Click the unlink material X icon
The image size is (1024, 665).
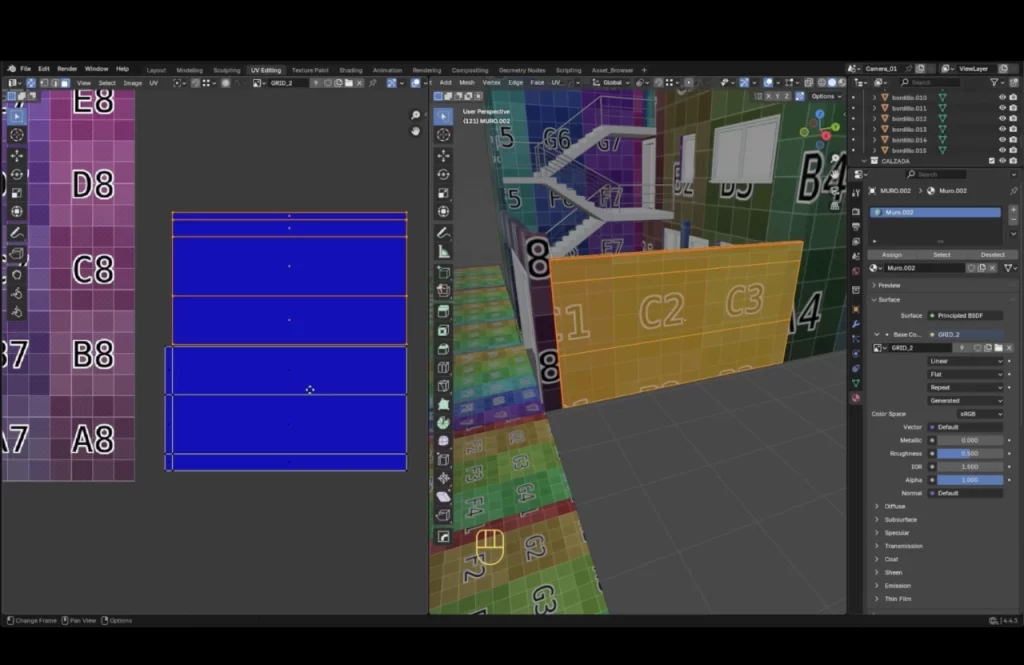pyautogui.click(x=992, y=268)
